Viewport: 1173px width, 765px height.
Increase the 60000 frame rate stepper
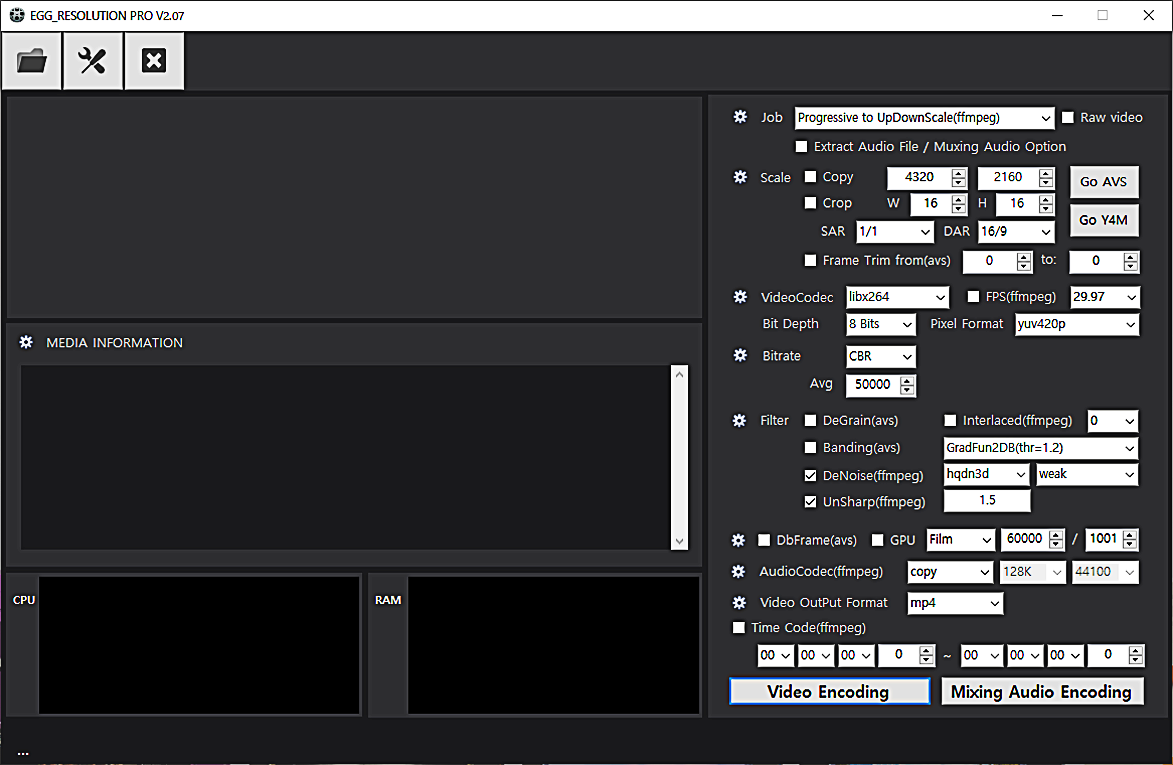click(1056, 535)
